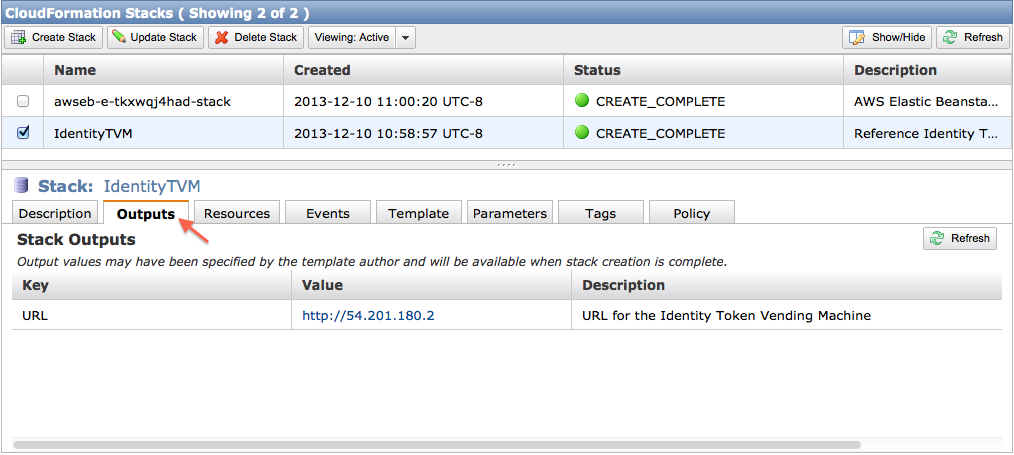Image resolution: width=1014 pixels, height=455 pixels.
Task: Click green status icon for awseb stack
Action: (582, 101)
